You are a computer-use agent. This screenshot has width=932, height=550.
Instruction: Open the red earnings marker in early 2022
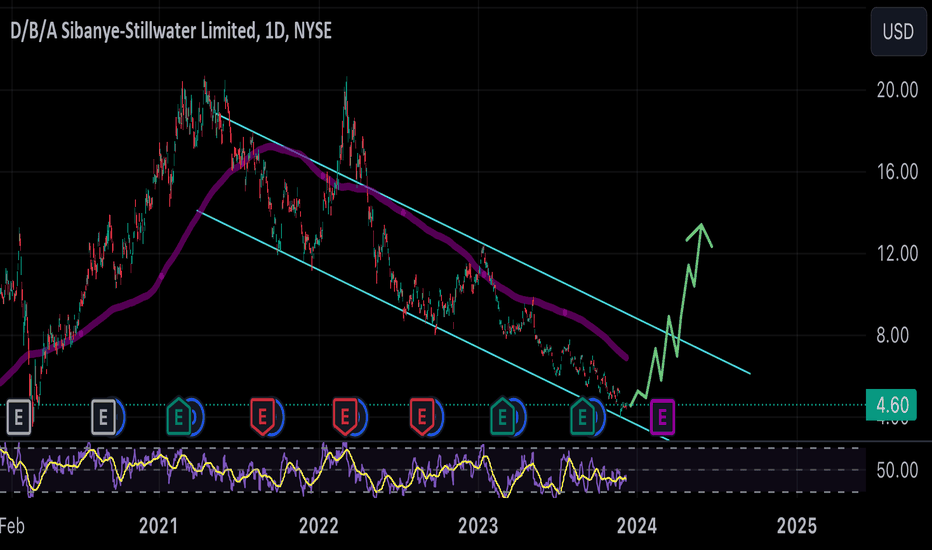coord(345,417)
